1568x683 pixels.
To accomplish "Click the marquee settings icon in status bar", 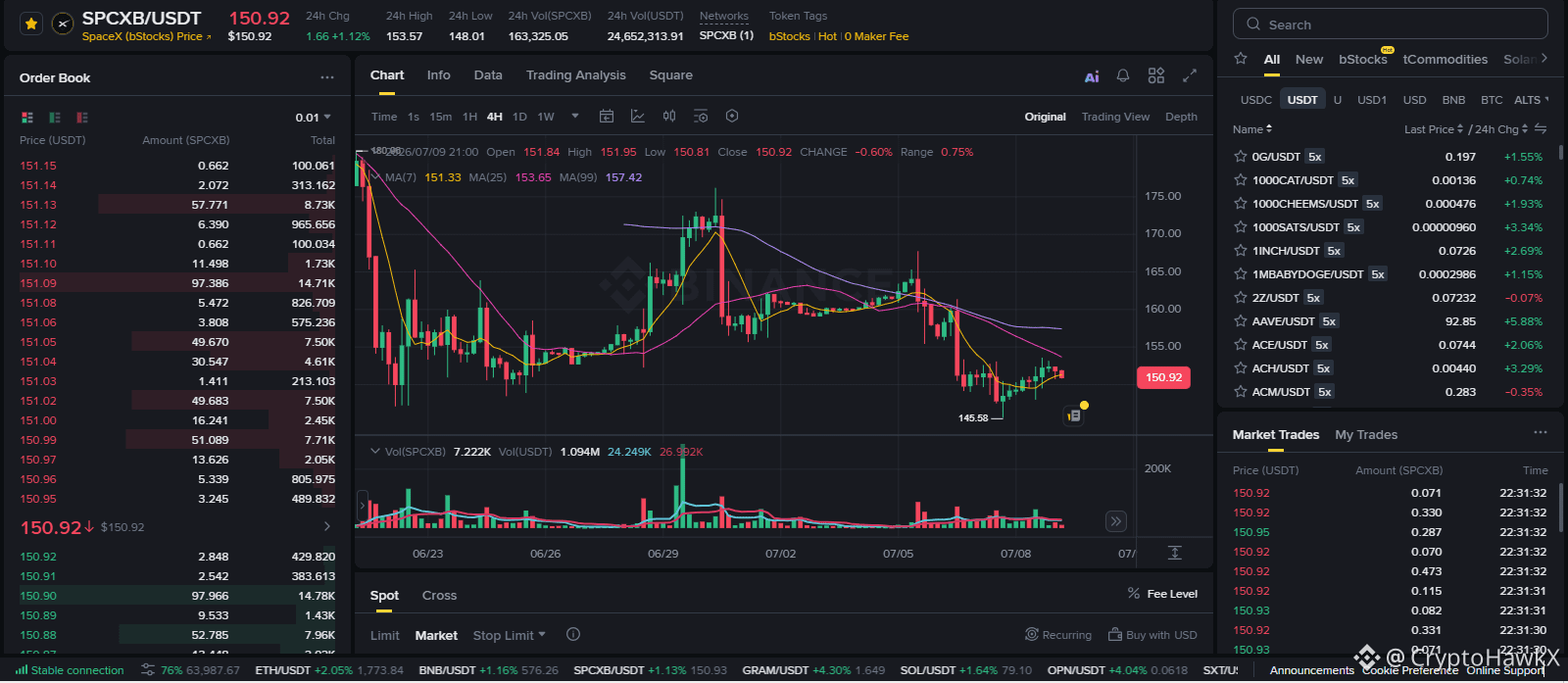I will point(148,670).
